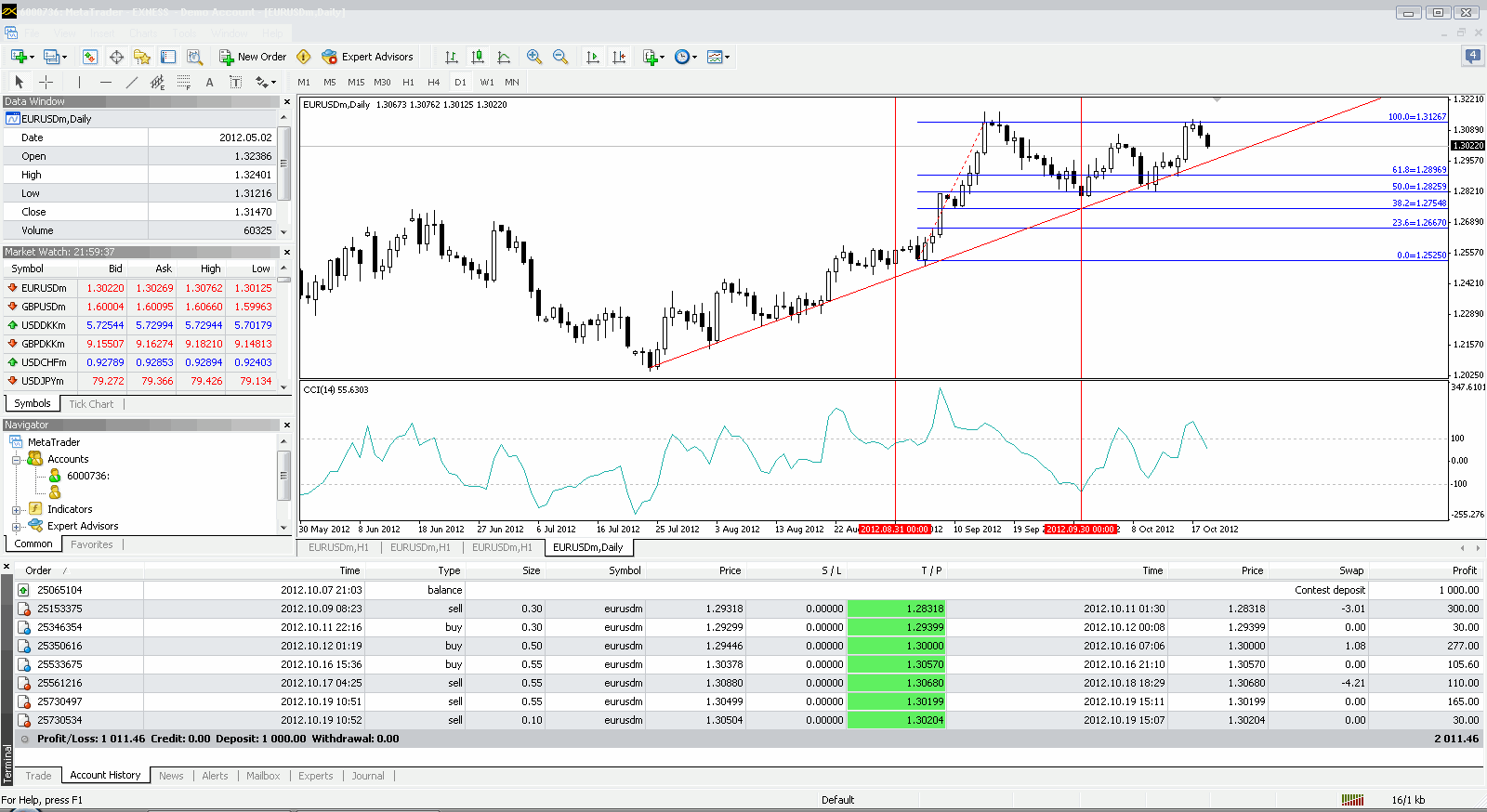Open a new chart window
The width and height of the screenshot is (1487, 812).
(18, 57)
